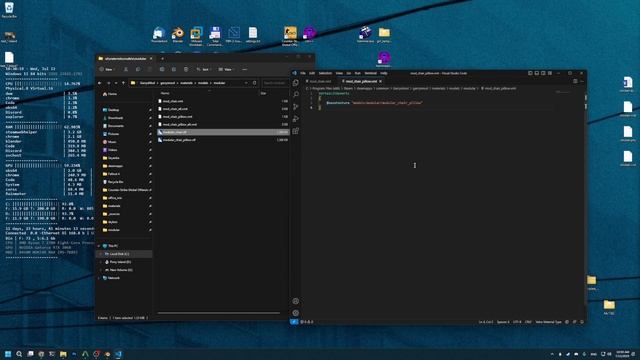Open the Sort dropdown in File Explorer
This screenshot has height=360, width=640.
coord(204,70)
